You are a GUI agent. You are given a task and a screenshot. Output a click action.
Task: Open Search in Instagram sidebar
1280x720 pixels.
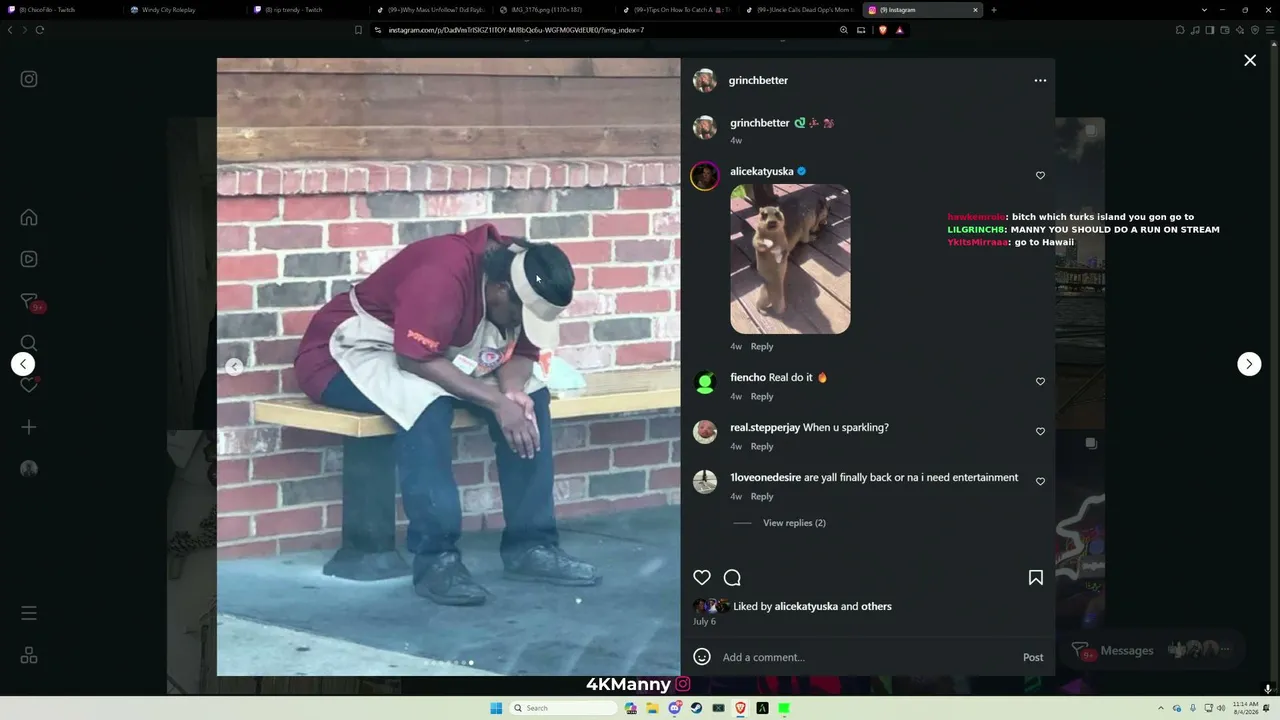pos(29,343)
